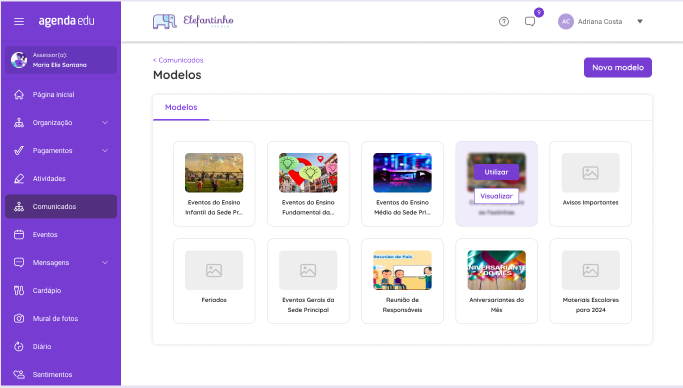Expand the Pagamentos submenu chevron

click(x=105, y=151)
